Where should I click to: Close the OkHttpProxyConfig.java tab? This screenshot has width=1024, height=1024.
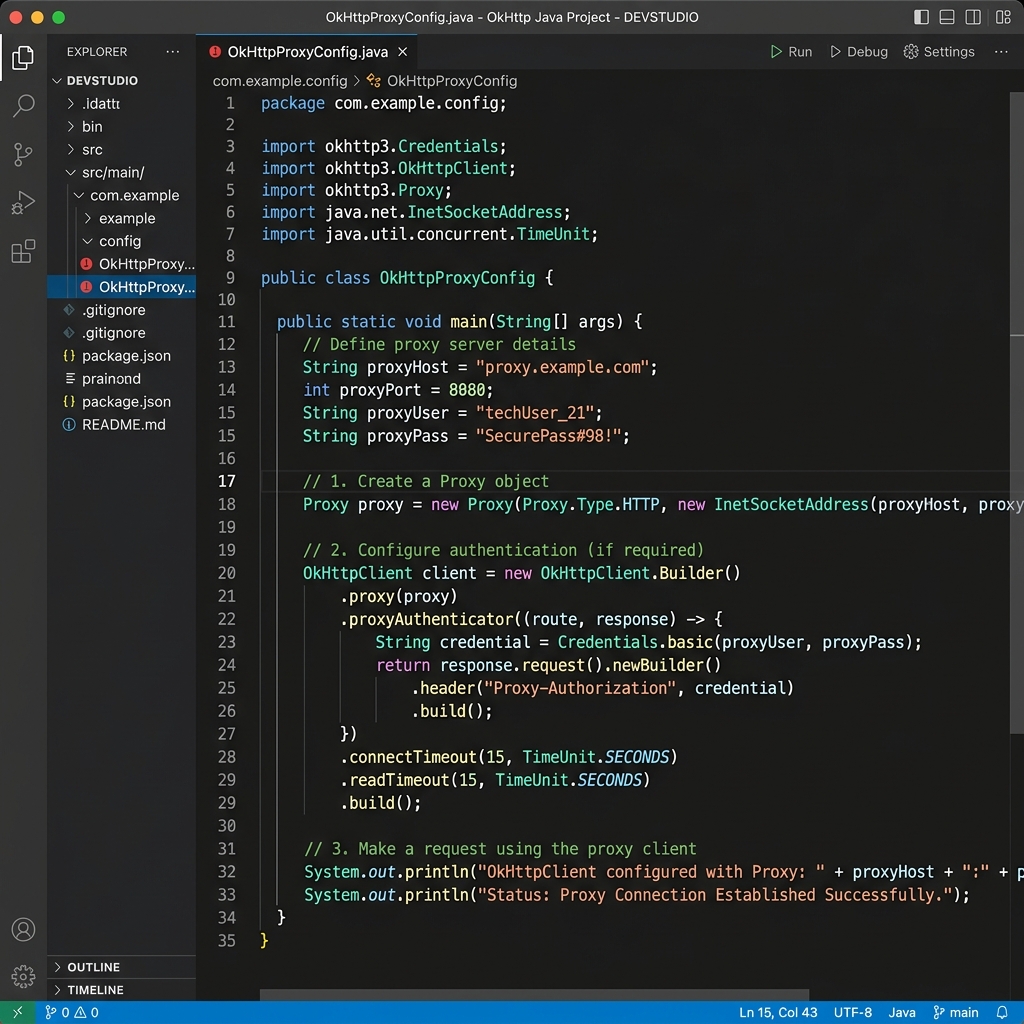pyautogui.click(x=403, y=52)
